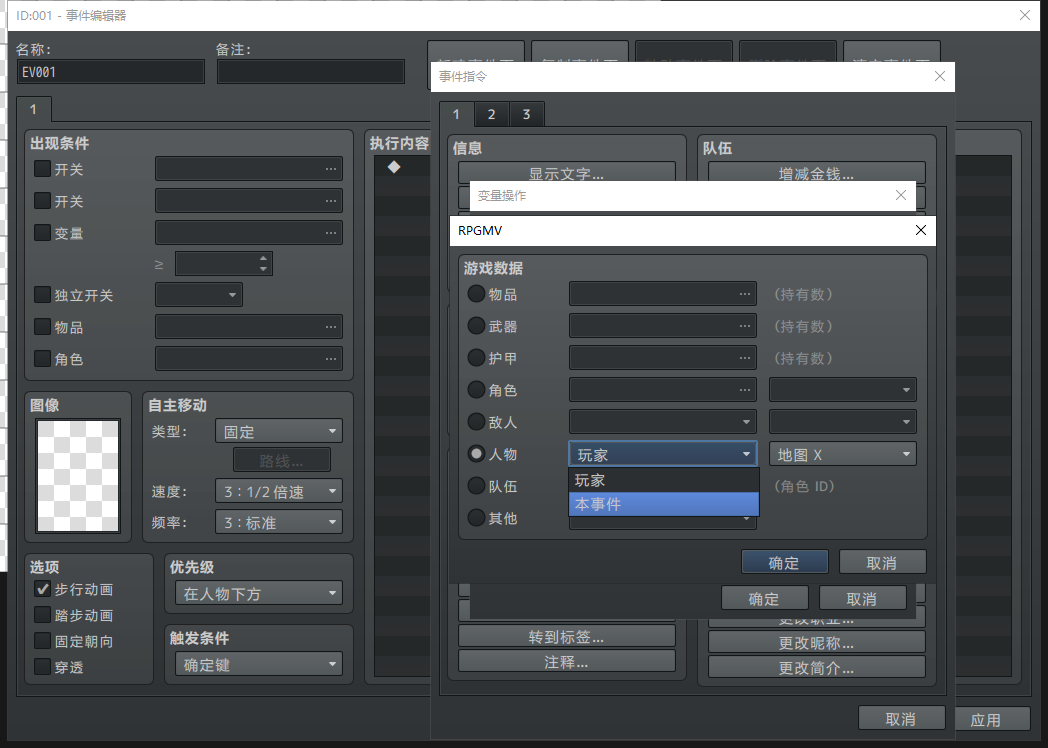
Task: Close the 事件指令 window
Action: click(x=939, y=76)
